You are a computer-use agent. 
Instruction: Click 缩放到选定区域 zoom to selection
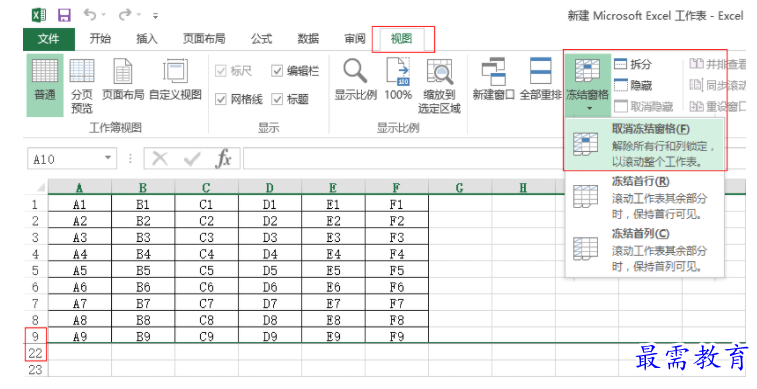pyautogui.click(x=439, y=86)
